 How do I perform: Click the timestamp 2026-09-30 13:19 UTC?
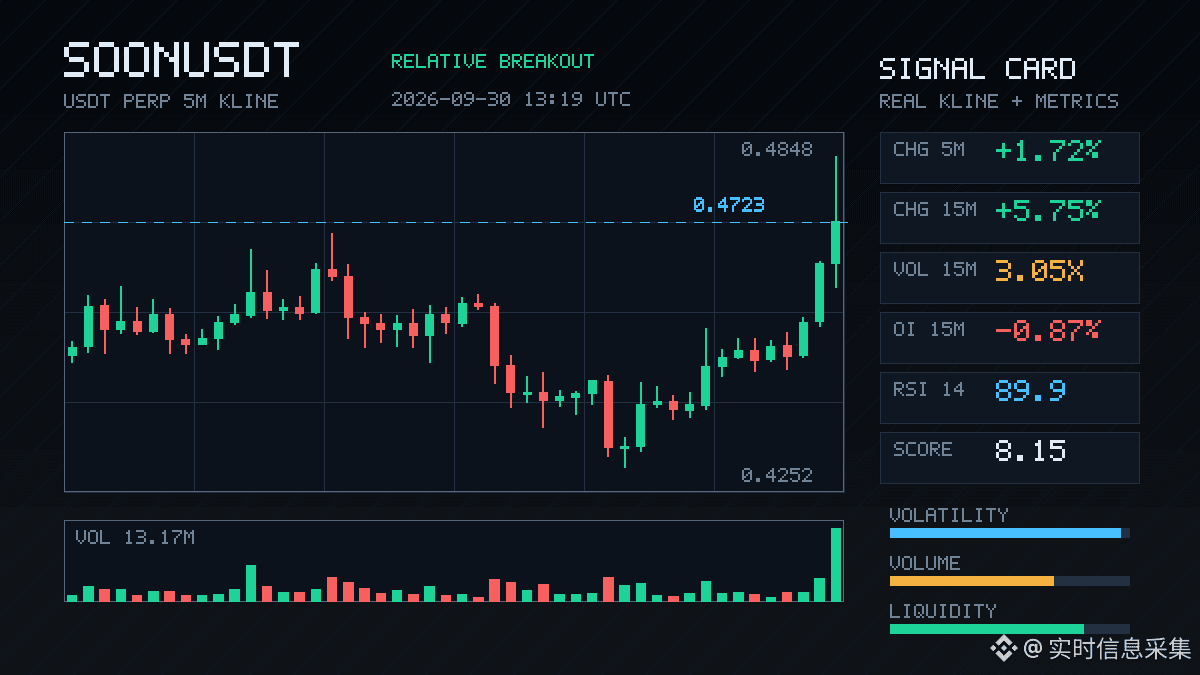click(x=511, y=99)
